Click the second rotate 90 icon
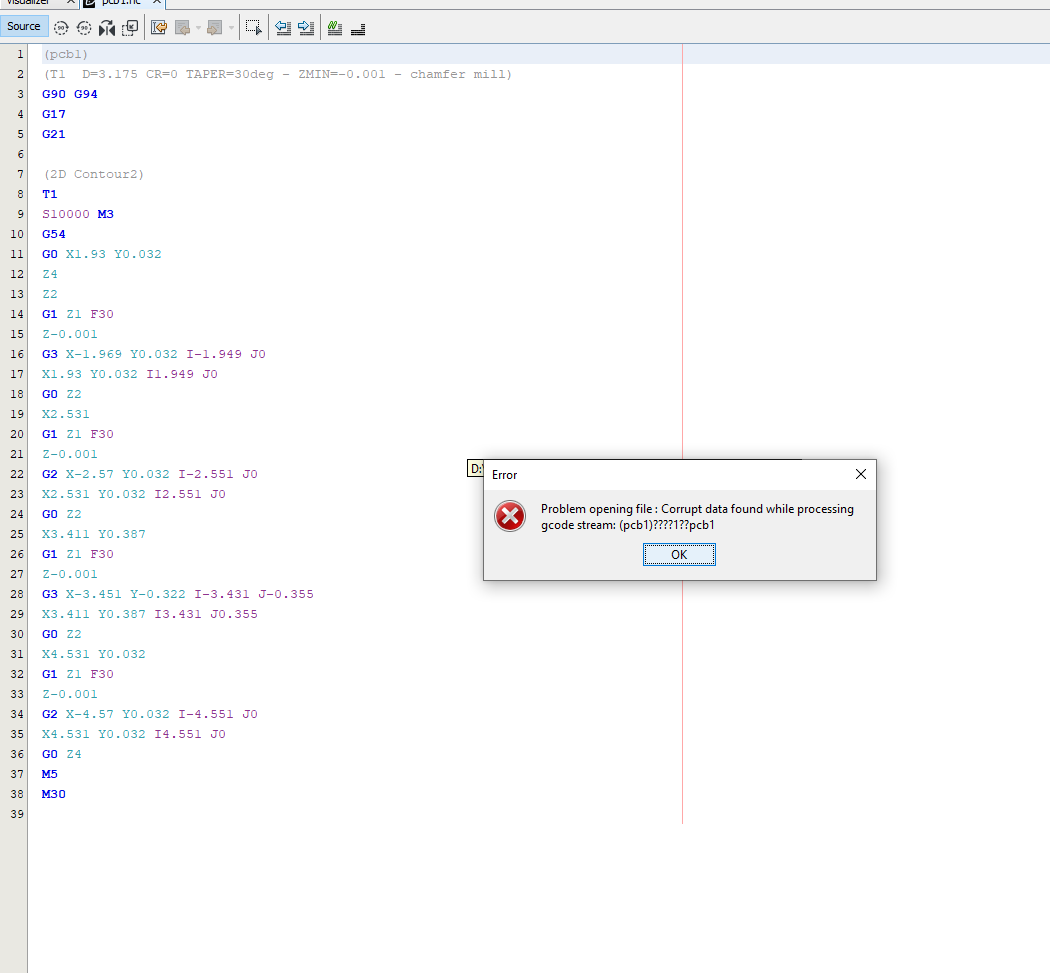The width and height of the screenshot is (1050, 973). tap(84, 28)
